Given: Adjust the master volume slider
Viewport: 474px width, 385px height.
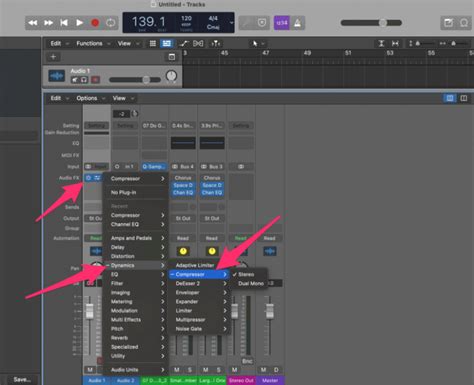Looking at the screenshot, I should coord(371,23).
